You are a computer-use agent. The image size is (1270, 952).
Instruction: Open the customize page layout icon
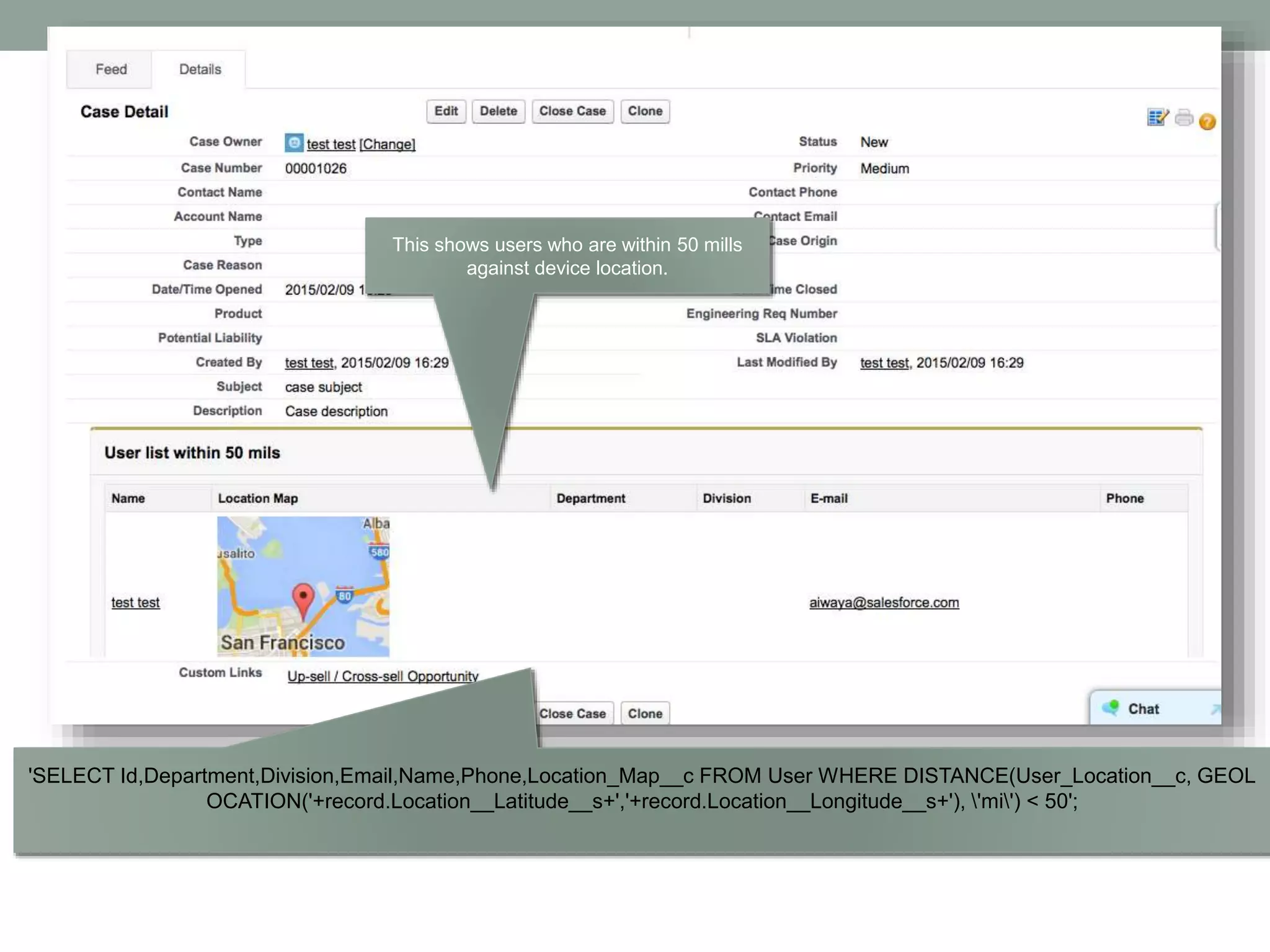point(1158,117)
